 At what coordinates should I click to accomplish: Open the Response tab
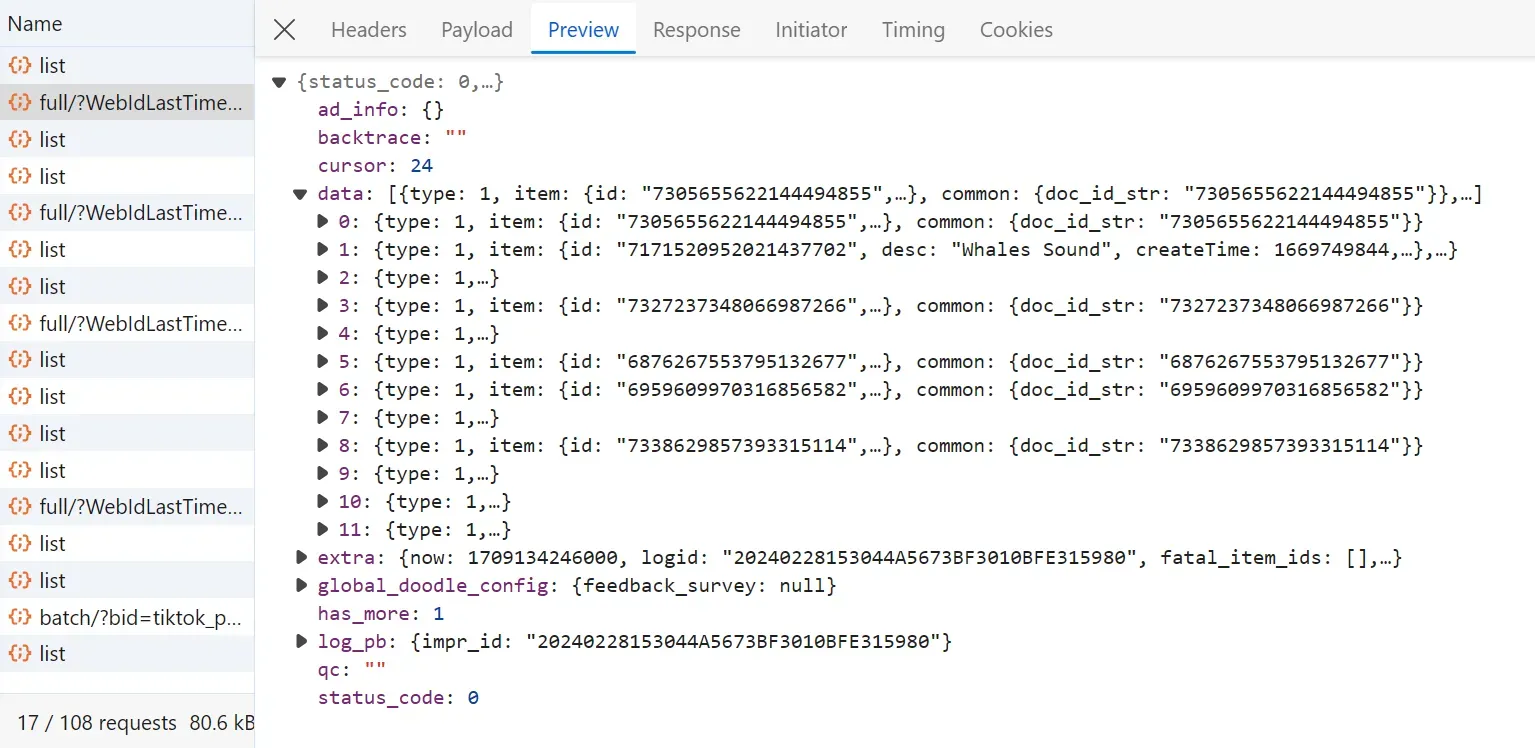coord(696,29)
